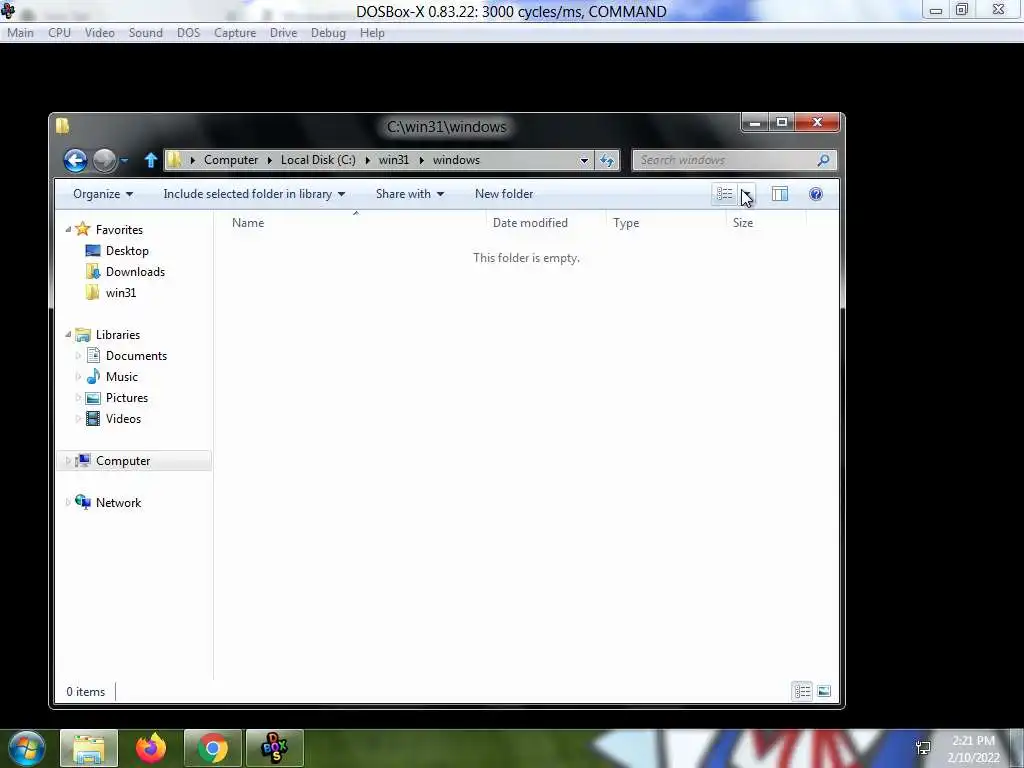Click the search magnifier icon
This screenshot has height=768, width=1024.
point(824,160)
